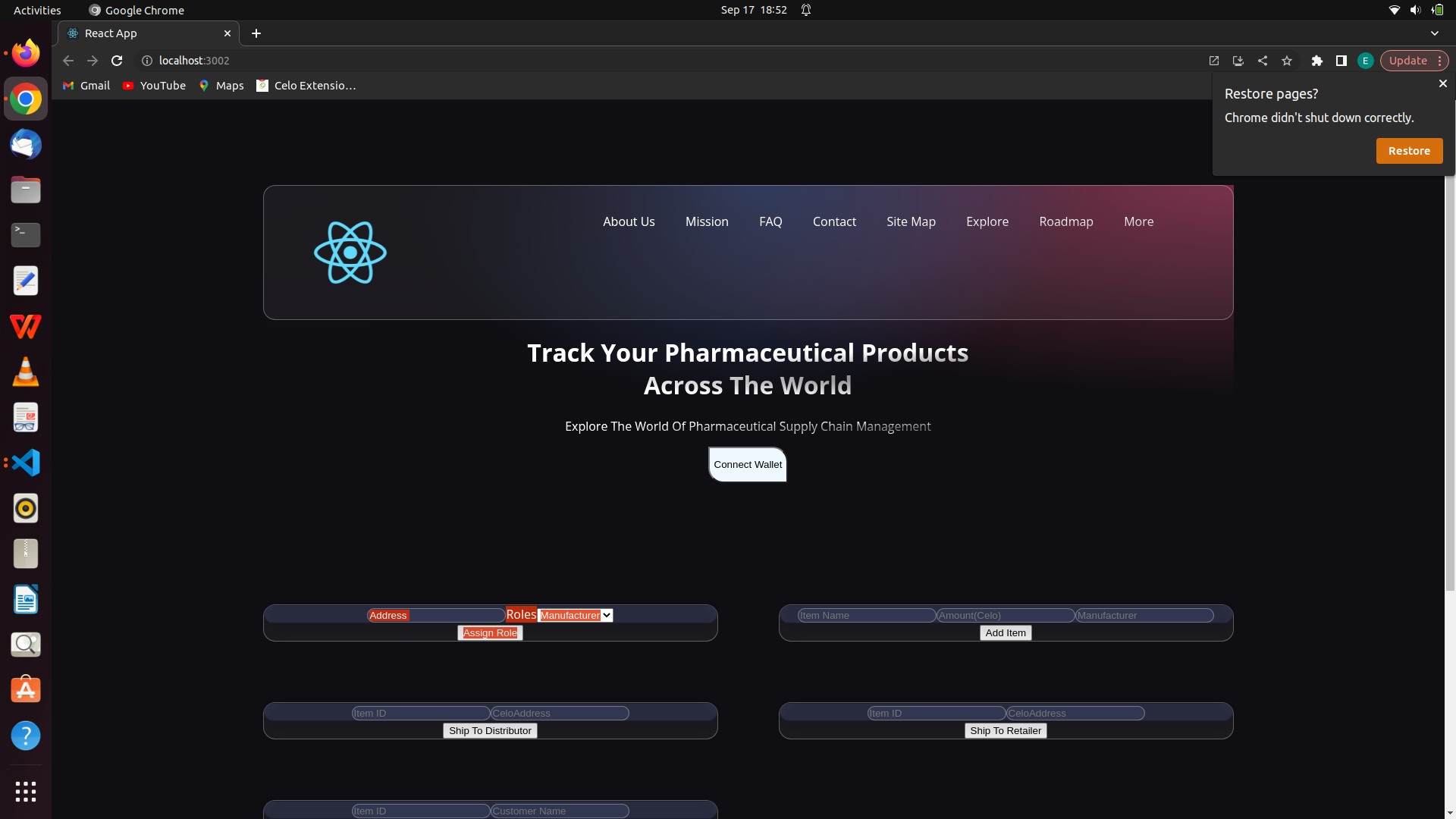Viewport: 1456px width, 819px height.
Task: Reload the page using the refresh icon
Action: [x=116, y=61]
